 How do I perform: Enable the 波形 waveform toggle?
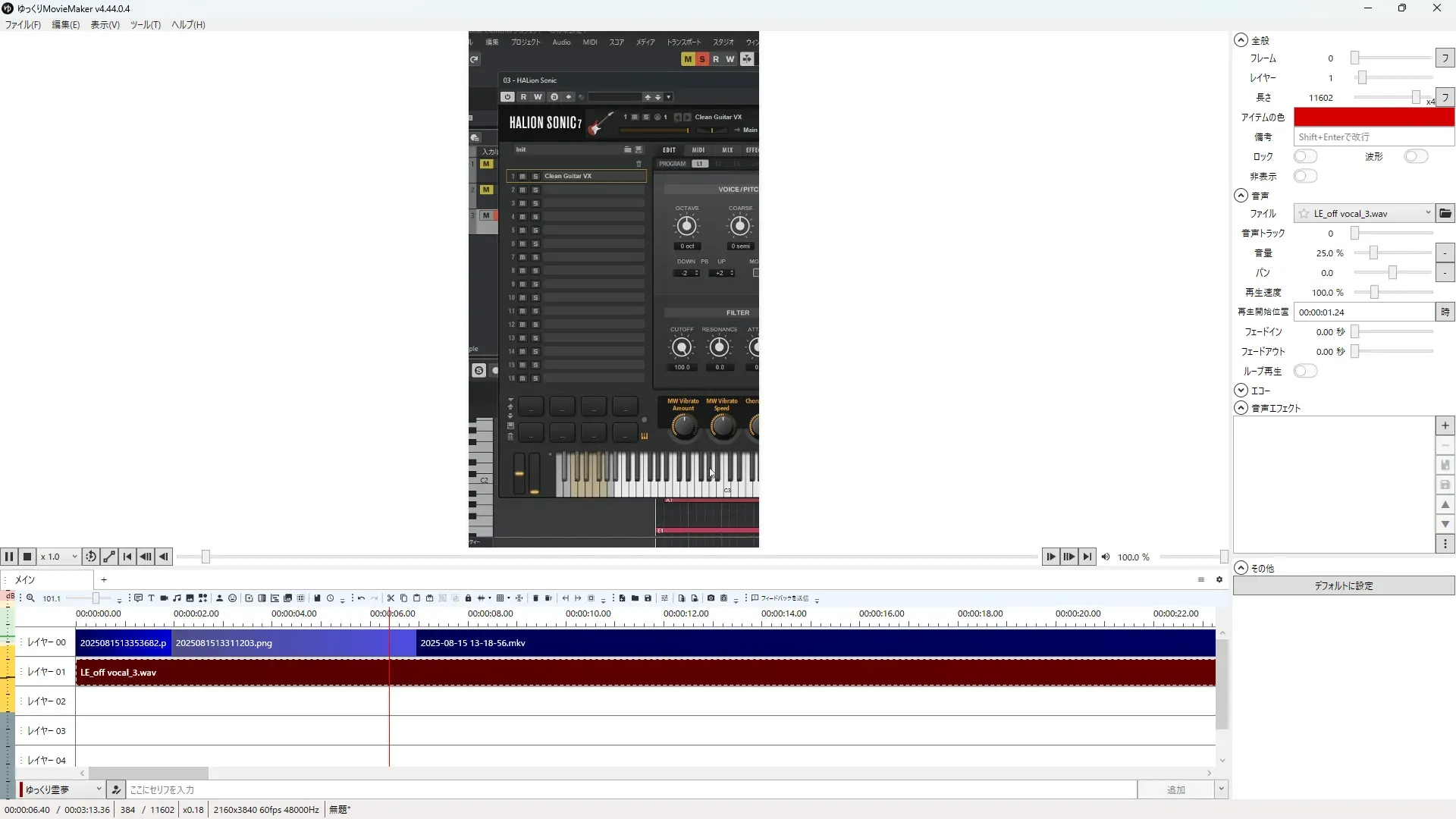point(1415,156)
